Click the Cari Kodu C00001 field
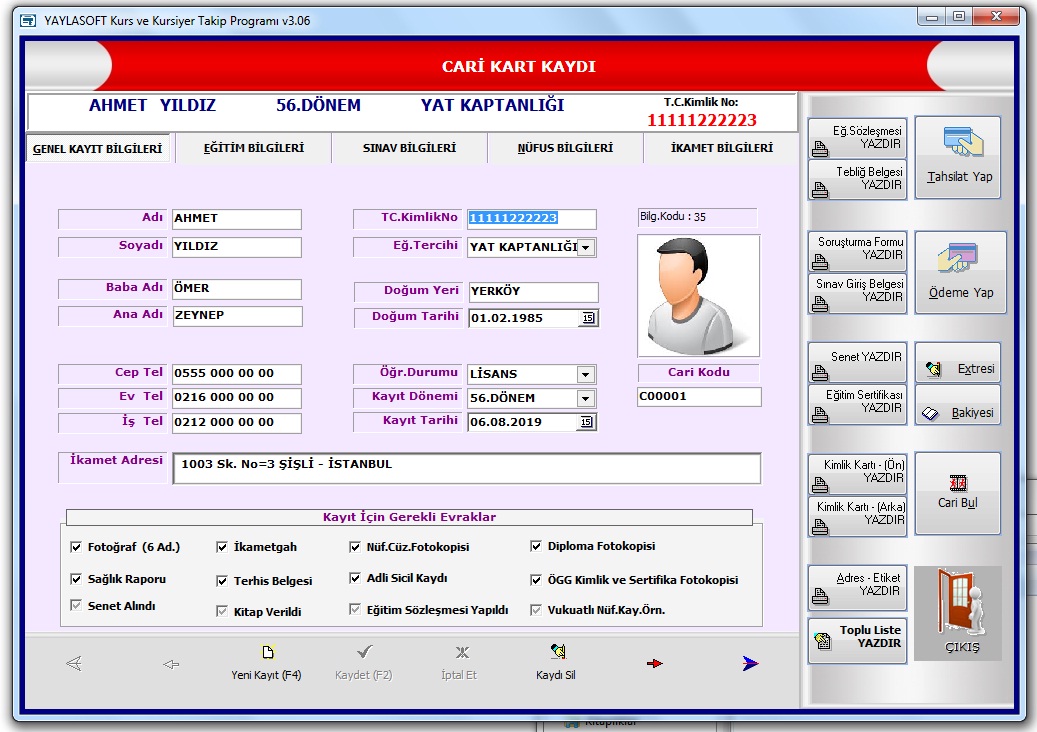 (700, 397)
